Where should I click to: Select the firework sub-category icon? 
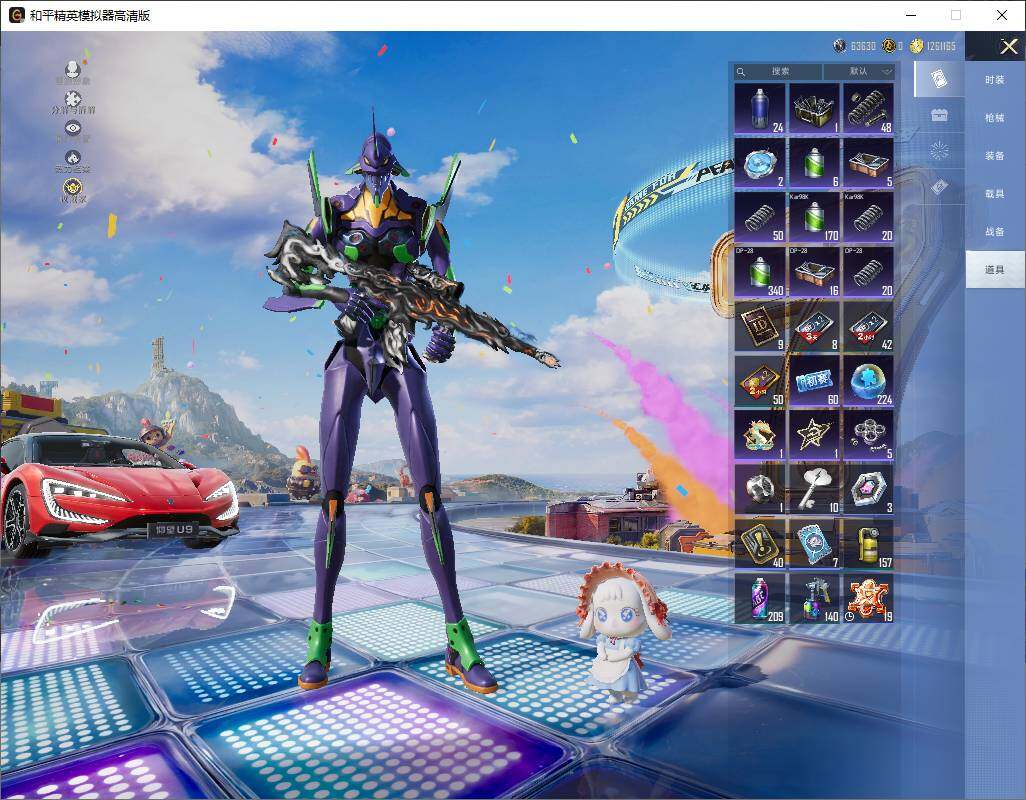[x=938, y=150]
